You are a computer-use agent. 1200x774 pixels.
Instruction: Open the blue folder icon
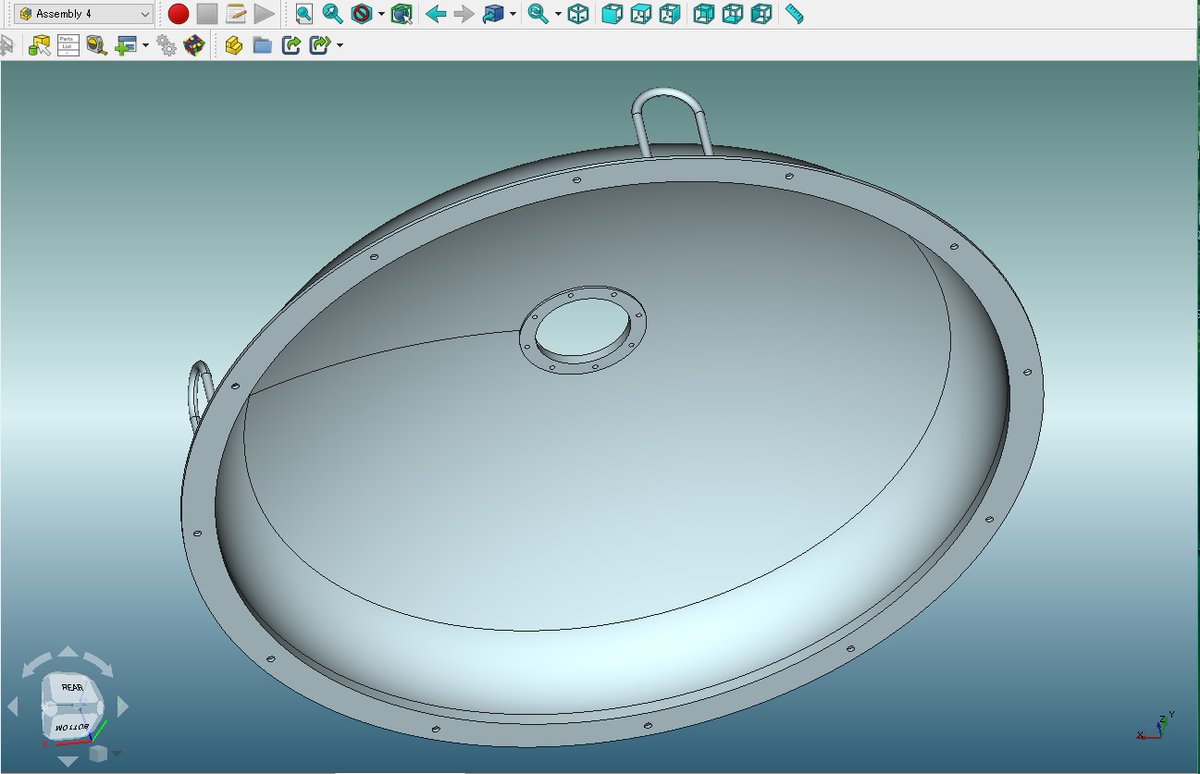pyautogui.click(x=262, y=45)
